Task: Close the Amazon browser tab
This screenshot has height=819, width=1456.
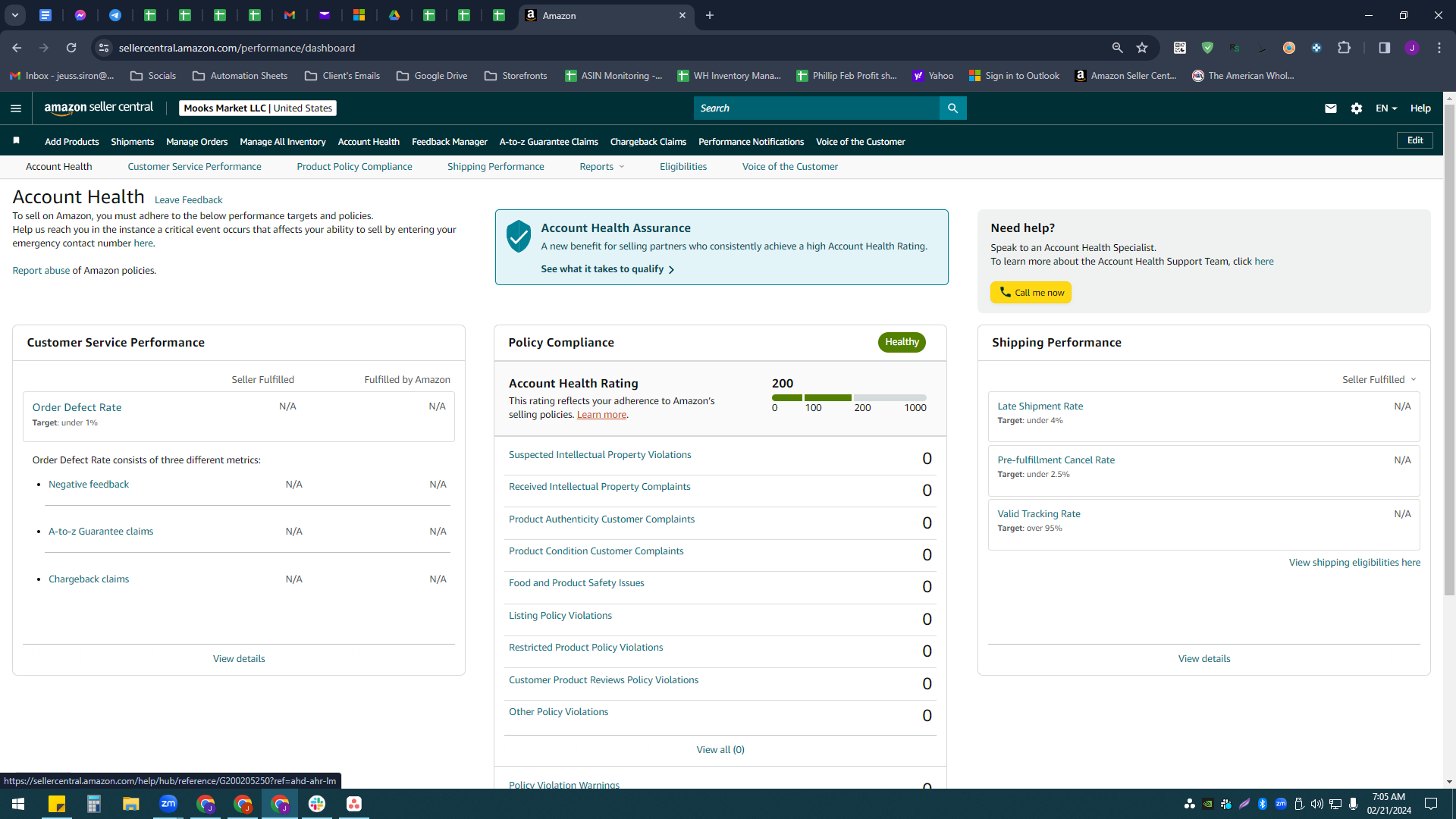Action: 682,15
